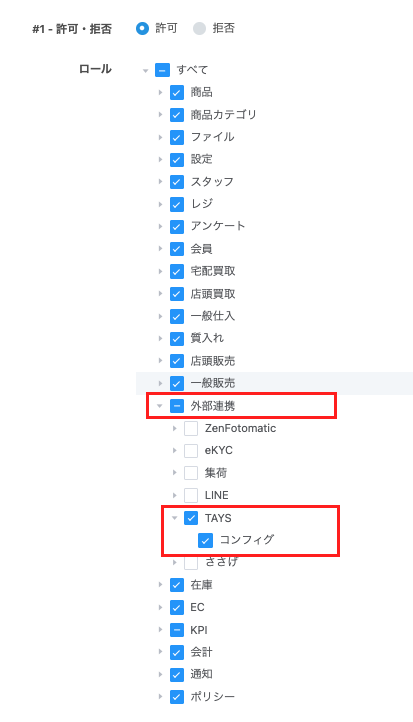
Task: Collapse the TAYS node arrow
Action: [175, 518]
